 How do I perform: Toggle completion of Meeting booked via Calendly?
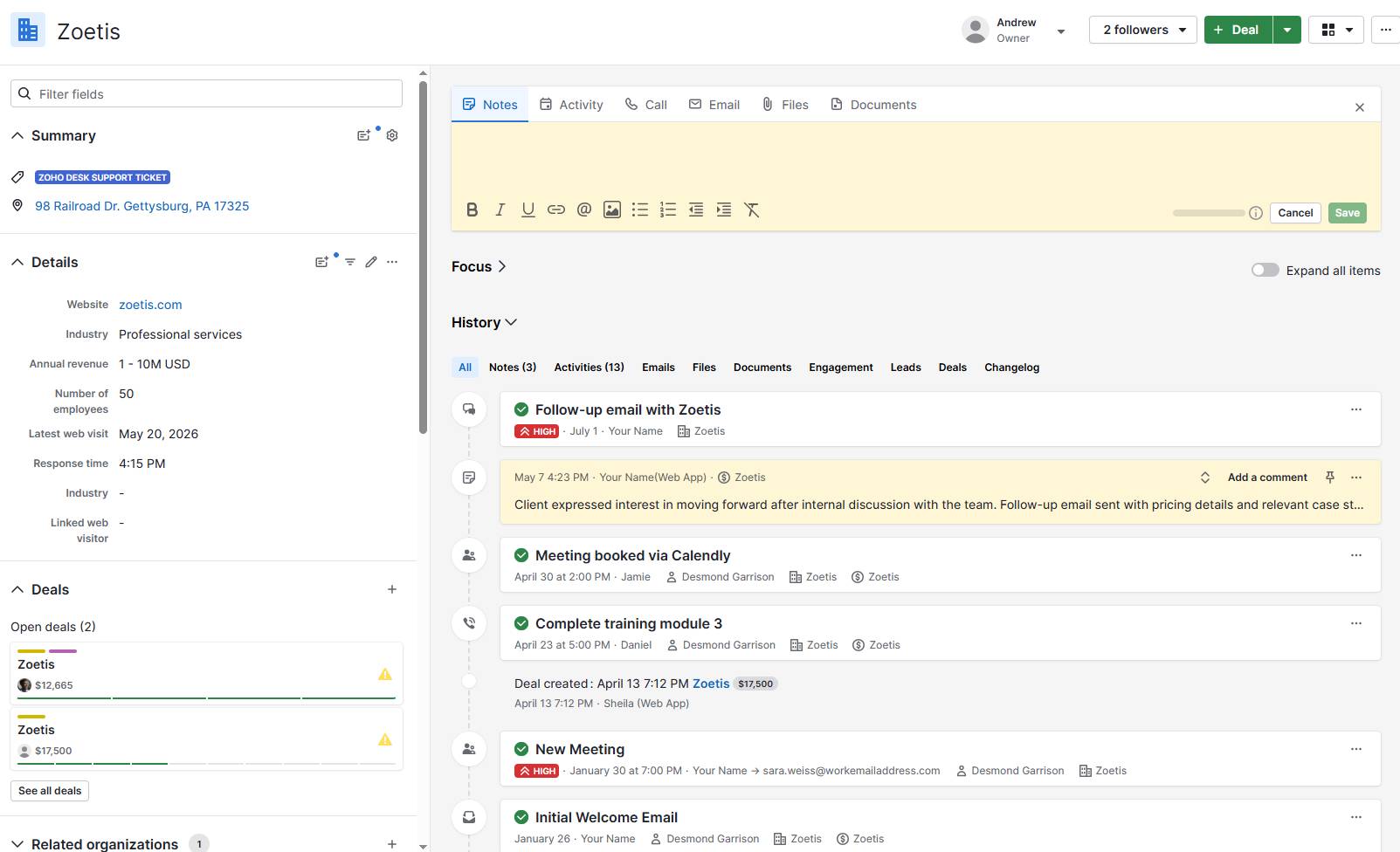521,555
